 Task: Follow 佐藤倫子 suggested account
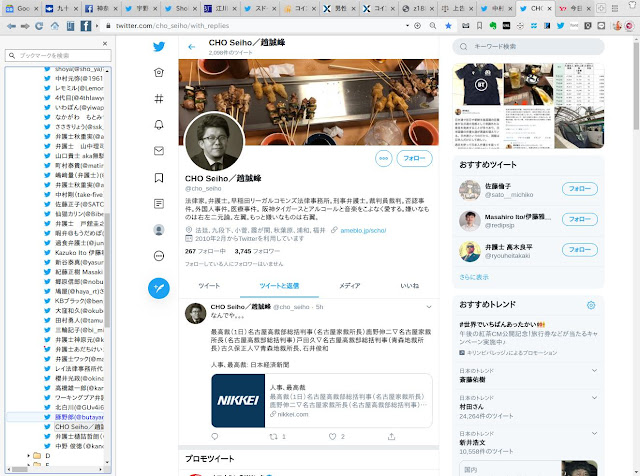[x=580, y=189]
